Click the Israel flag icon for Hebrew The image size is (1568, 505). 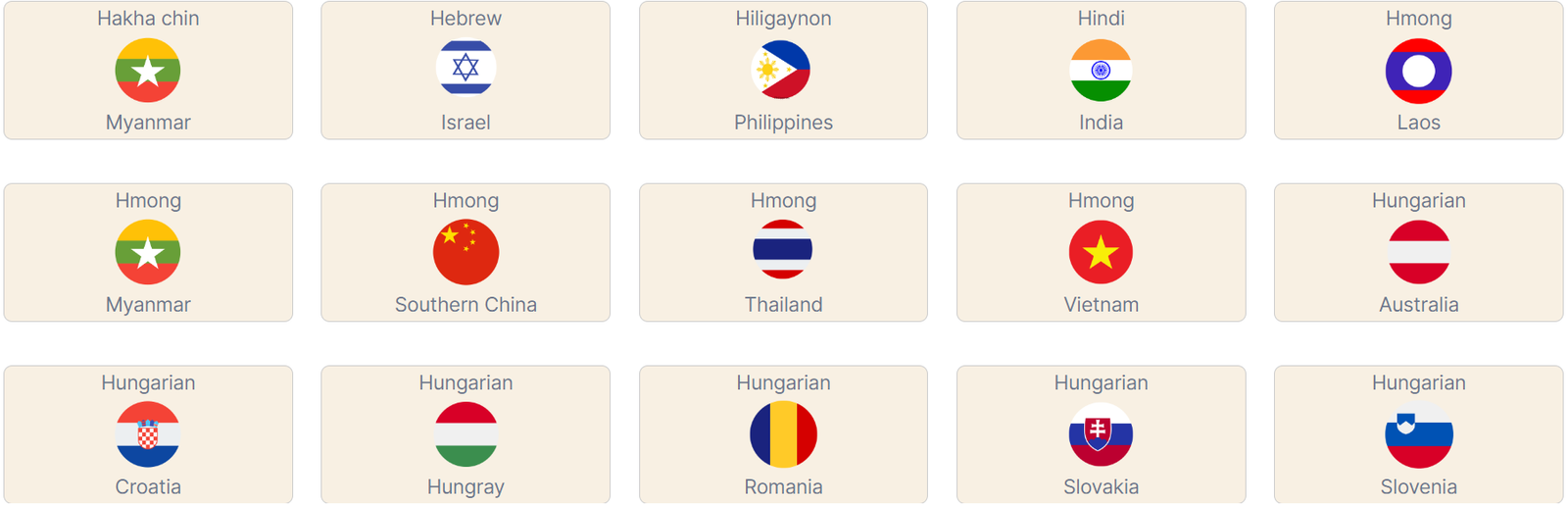[465, 69]
